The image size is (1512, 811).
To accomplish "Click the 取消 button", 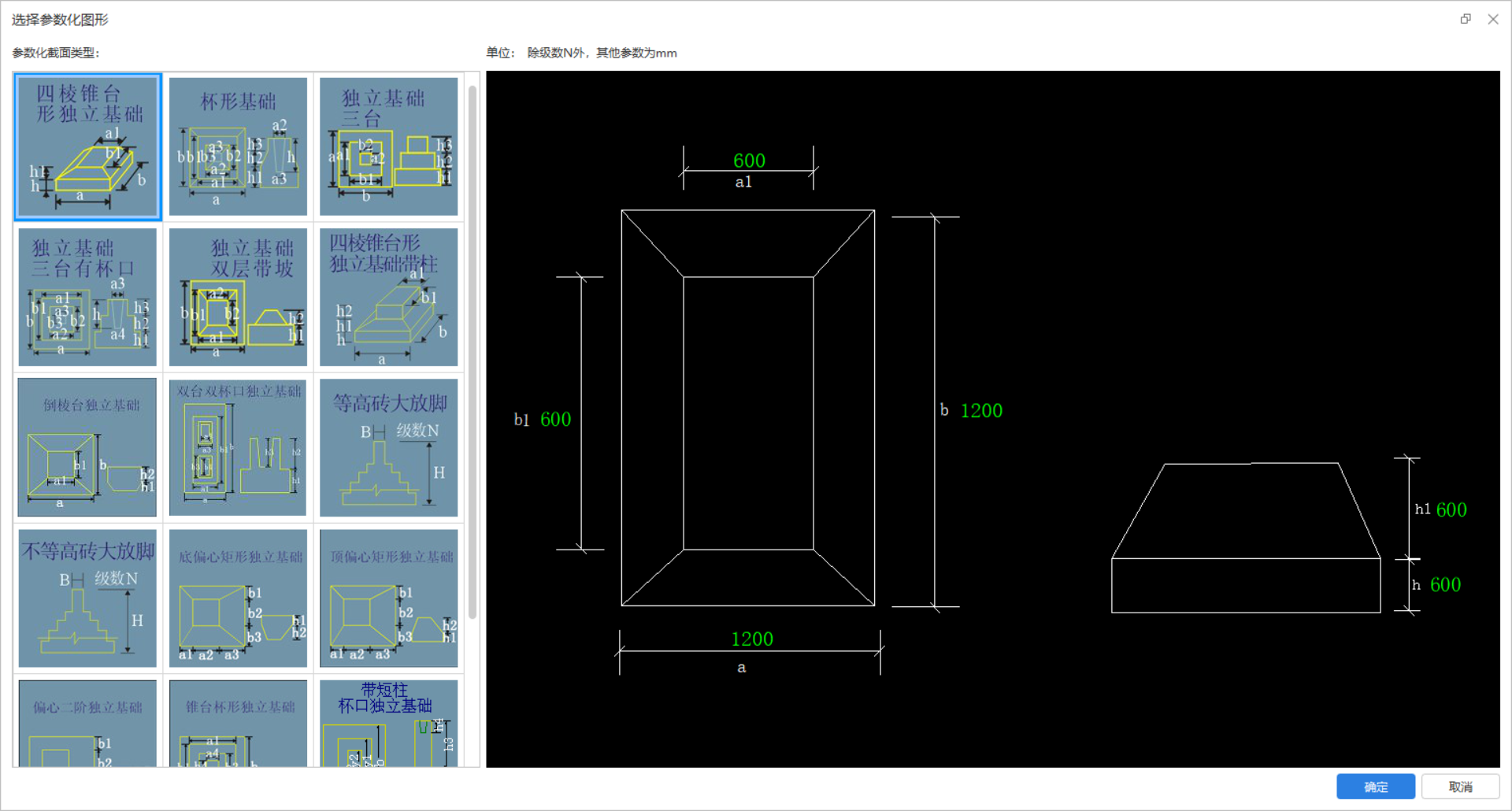I will [x=1461, y=787].
